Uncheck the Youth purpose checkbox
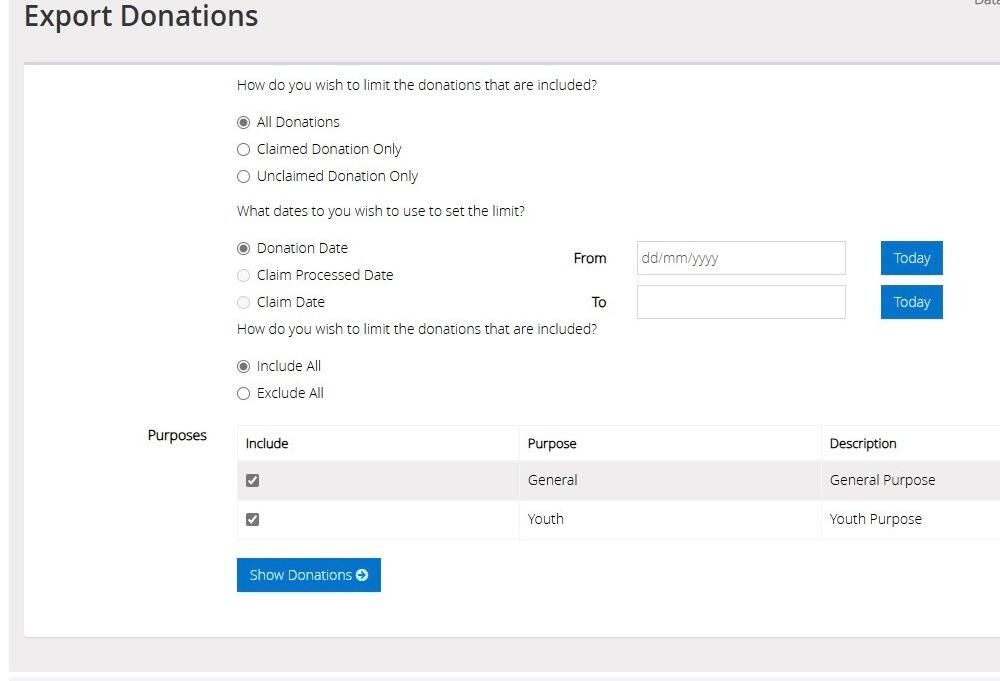The height and width of the screenshot is (681, 1000). coord(252,519)
